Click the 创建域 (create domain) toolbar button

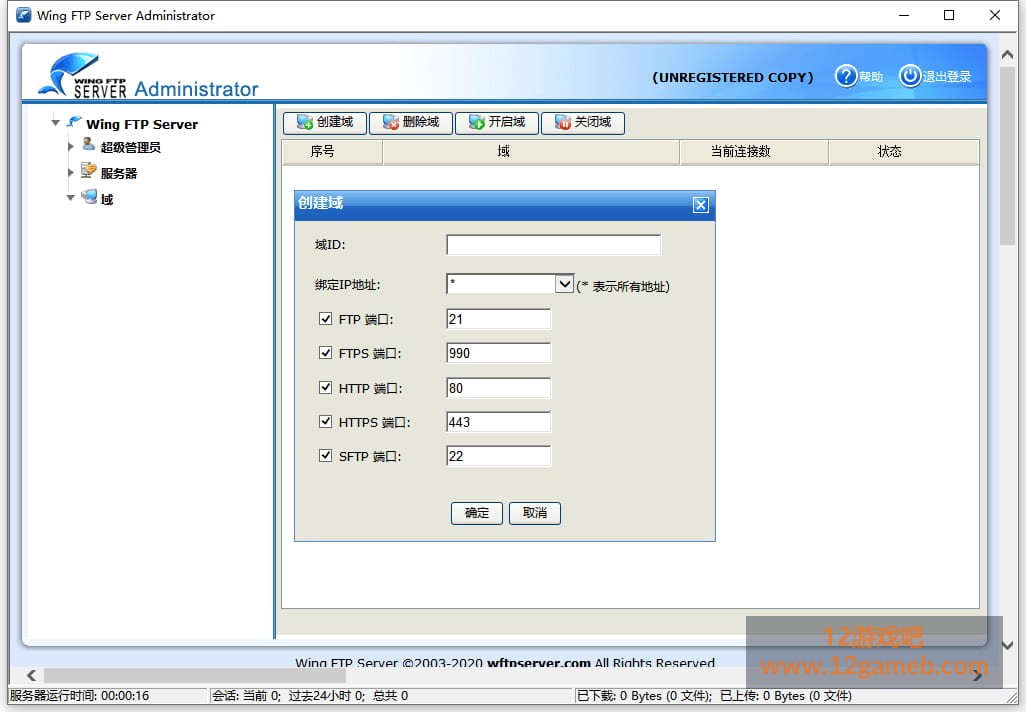coord(325,122)
